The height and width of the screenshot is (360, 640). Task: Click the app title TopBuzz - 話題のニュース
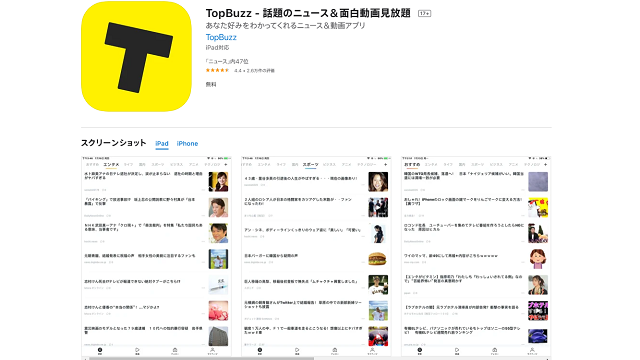(308, 13)
